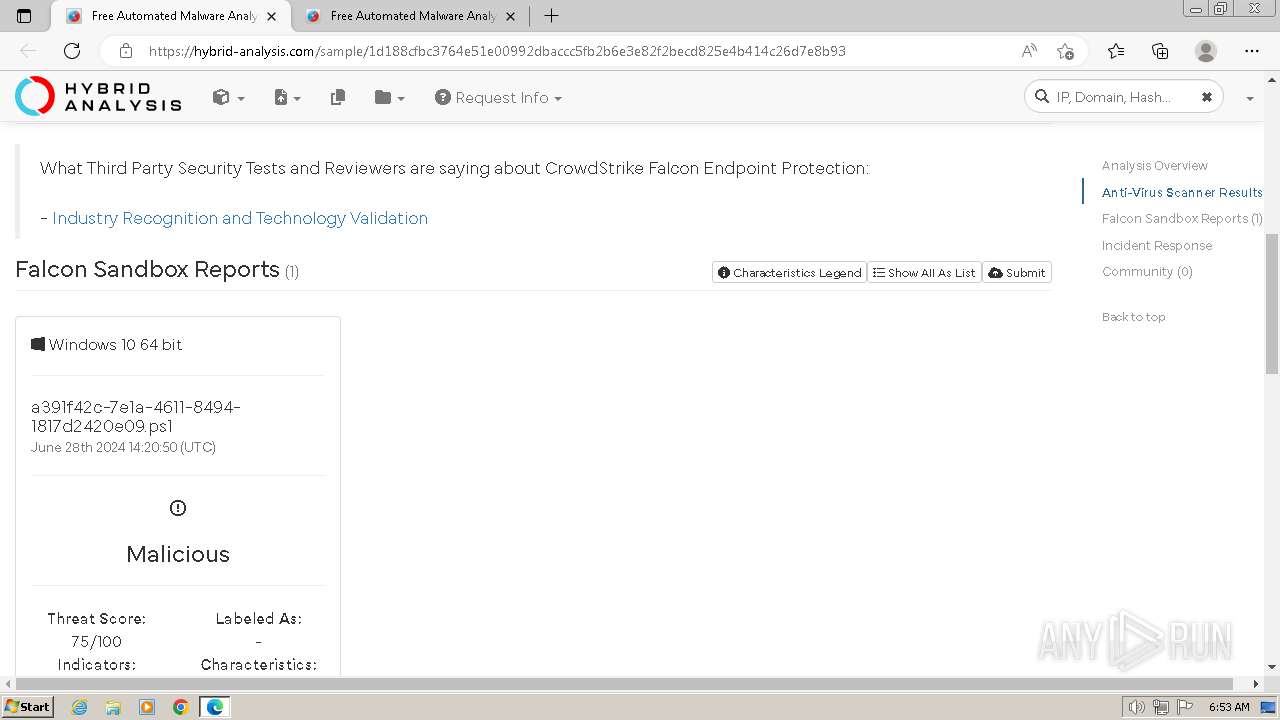
Task: Click the 6:53 AM system clock
Action: (x=1229, y=707)
